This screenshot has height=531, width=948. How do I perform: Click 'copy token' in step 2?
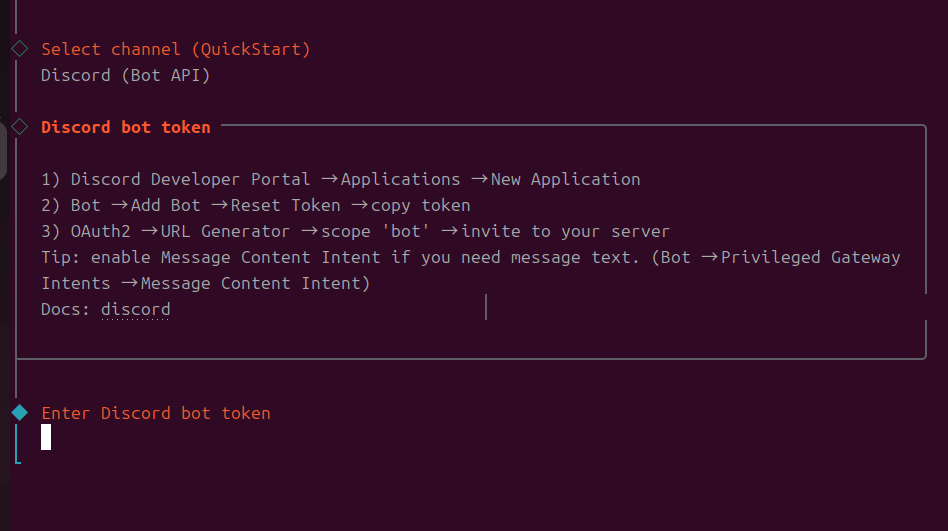point(421,206)
